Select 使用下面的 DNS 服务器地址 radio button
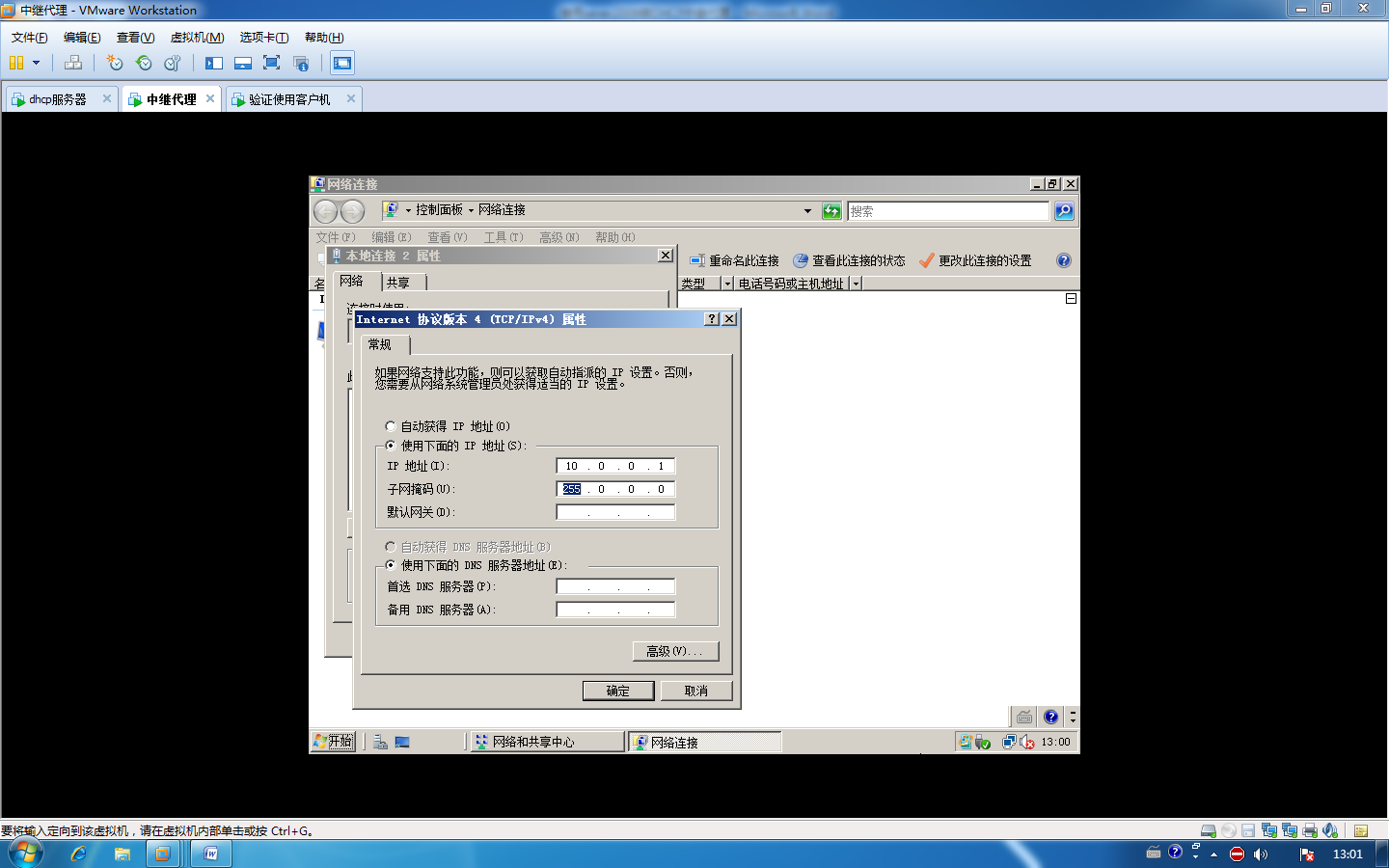This screenshot has height=868, width=1389. [x=391, y=565]
